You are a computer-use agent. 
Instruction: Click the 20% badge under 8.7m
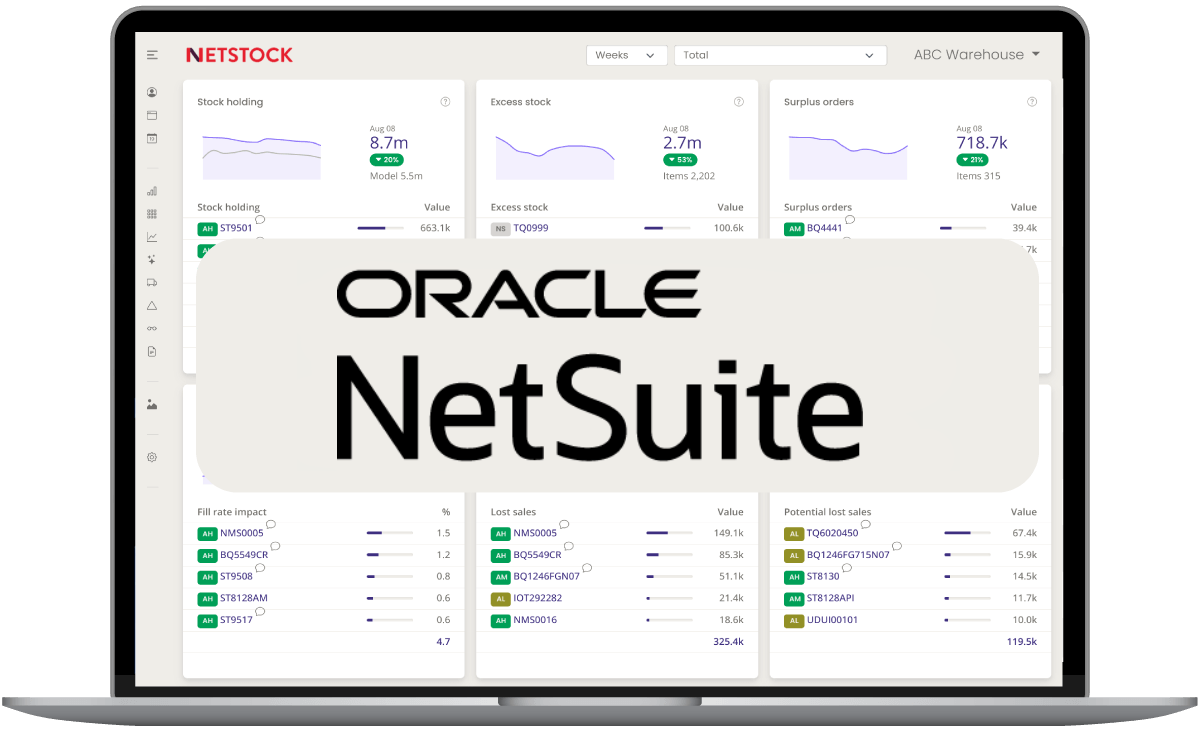click(386, 160)
